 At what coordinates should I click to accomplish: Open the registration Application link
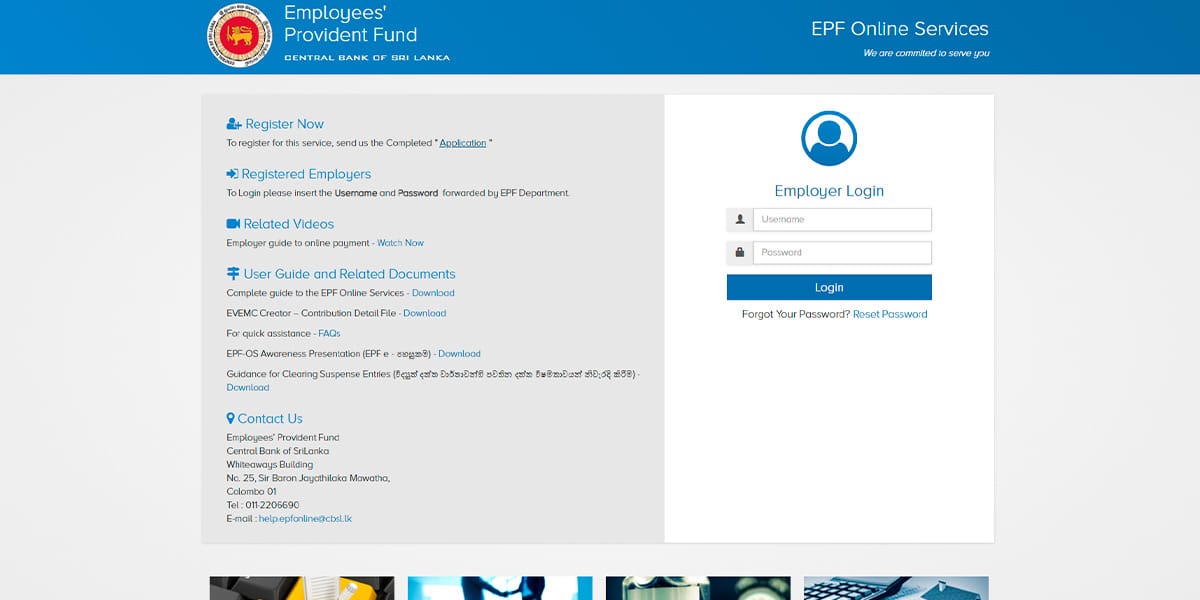point(463,142)
